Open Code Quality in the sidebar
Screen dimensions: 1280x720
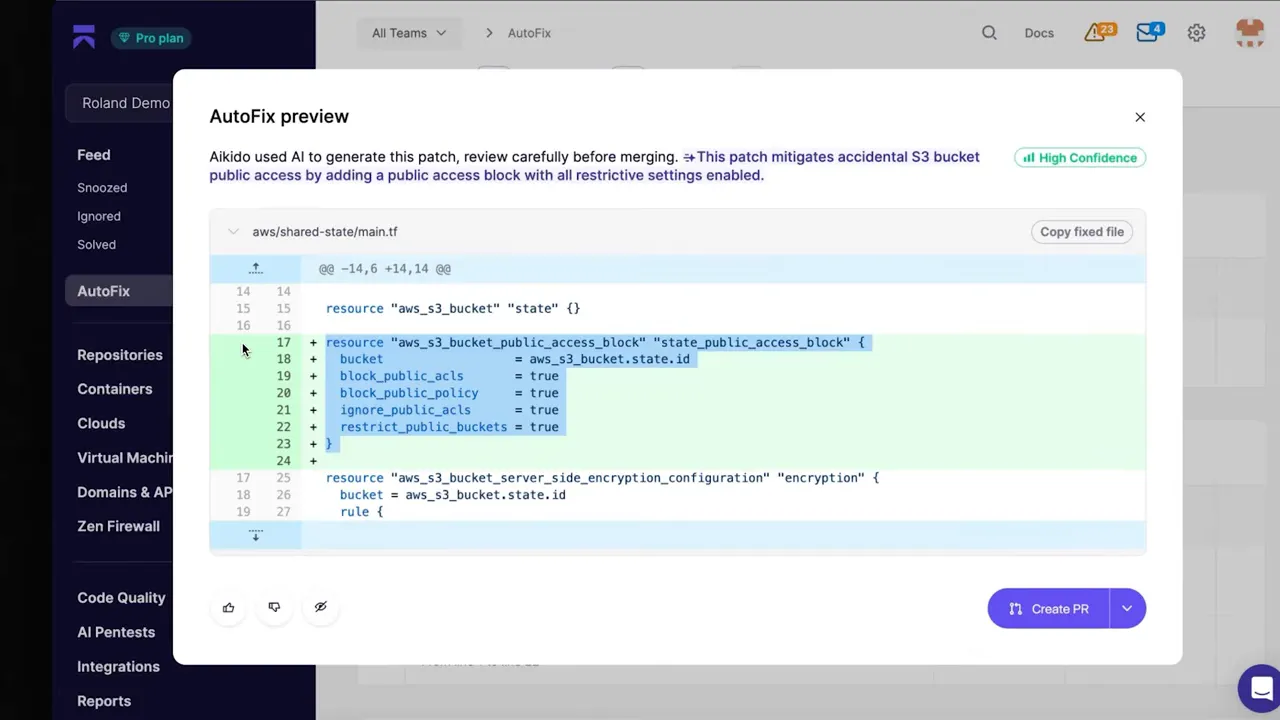(121, 598)
